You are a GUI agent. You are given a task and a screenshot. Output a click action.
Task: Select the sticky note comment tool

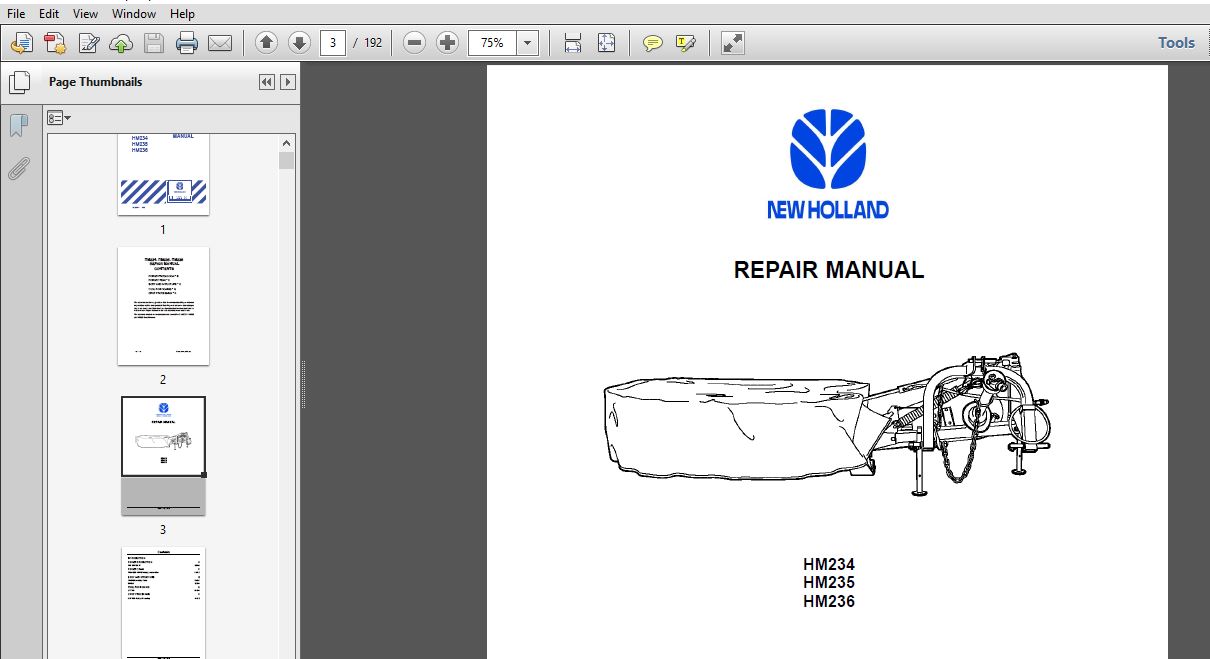(653, 43)
